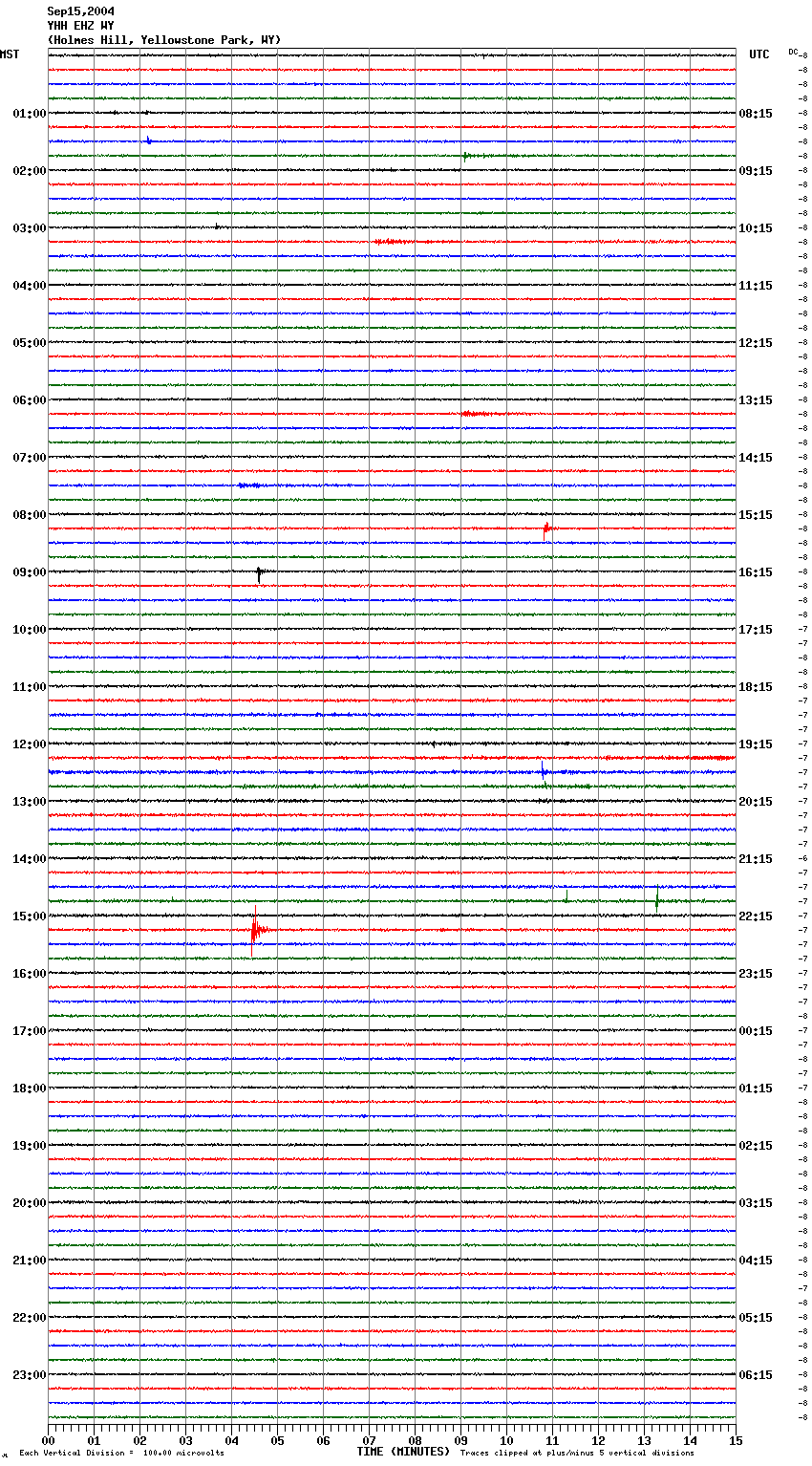Select the 02:00 MST time label
812x1466 pixels.
[30, 171]
